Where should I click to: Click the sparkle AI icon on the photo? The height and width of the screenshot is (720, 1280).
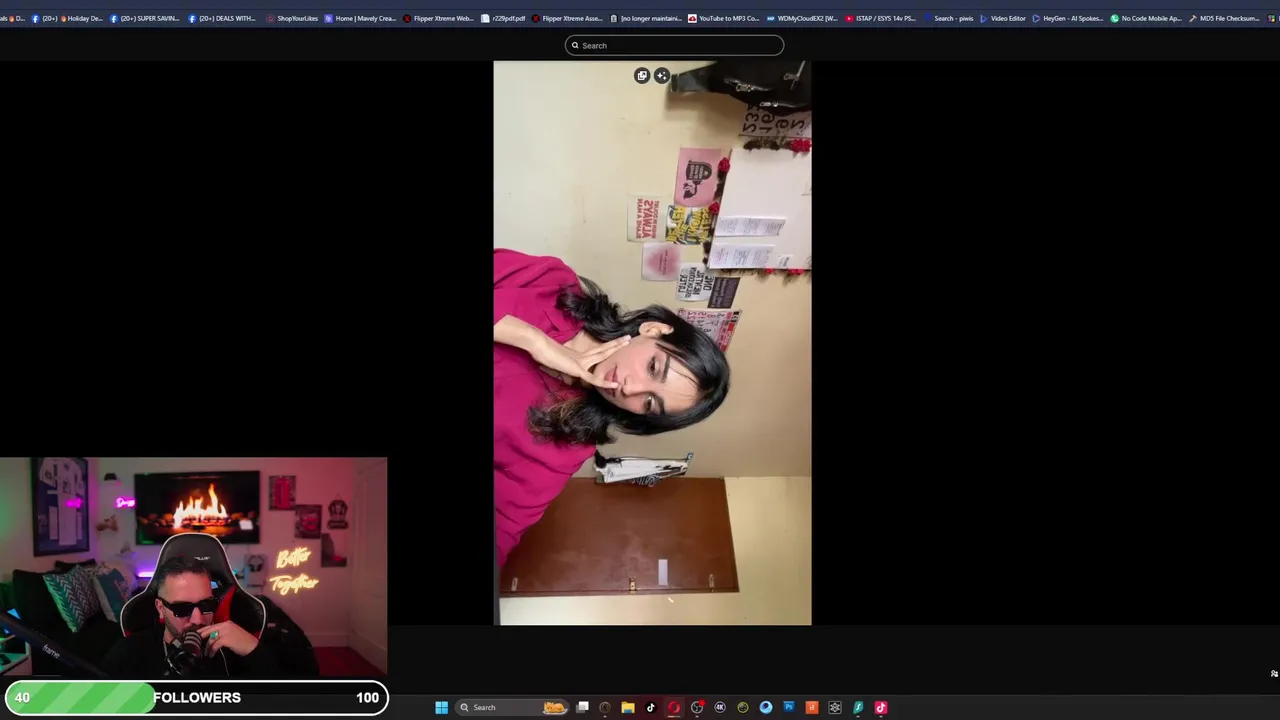tap(661, 76)
